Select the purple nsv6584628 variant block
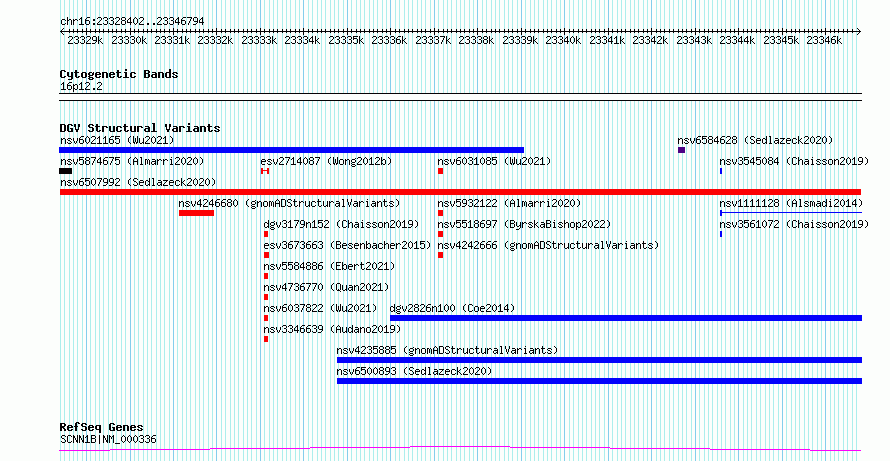Image resolution: width=890 pixels, height=461 pixels. click(681, 150)
